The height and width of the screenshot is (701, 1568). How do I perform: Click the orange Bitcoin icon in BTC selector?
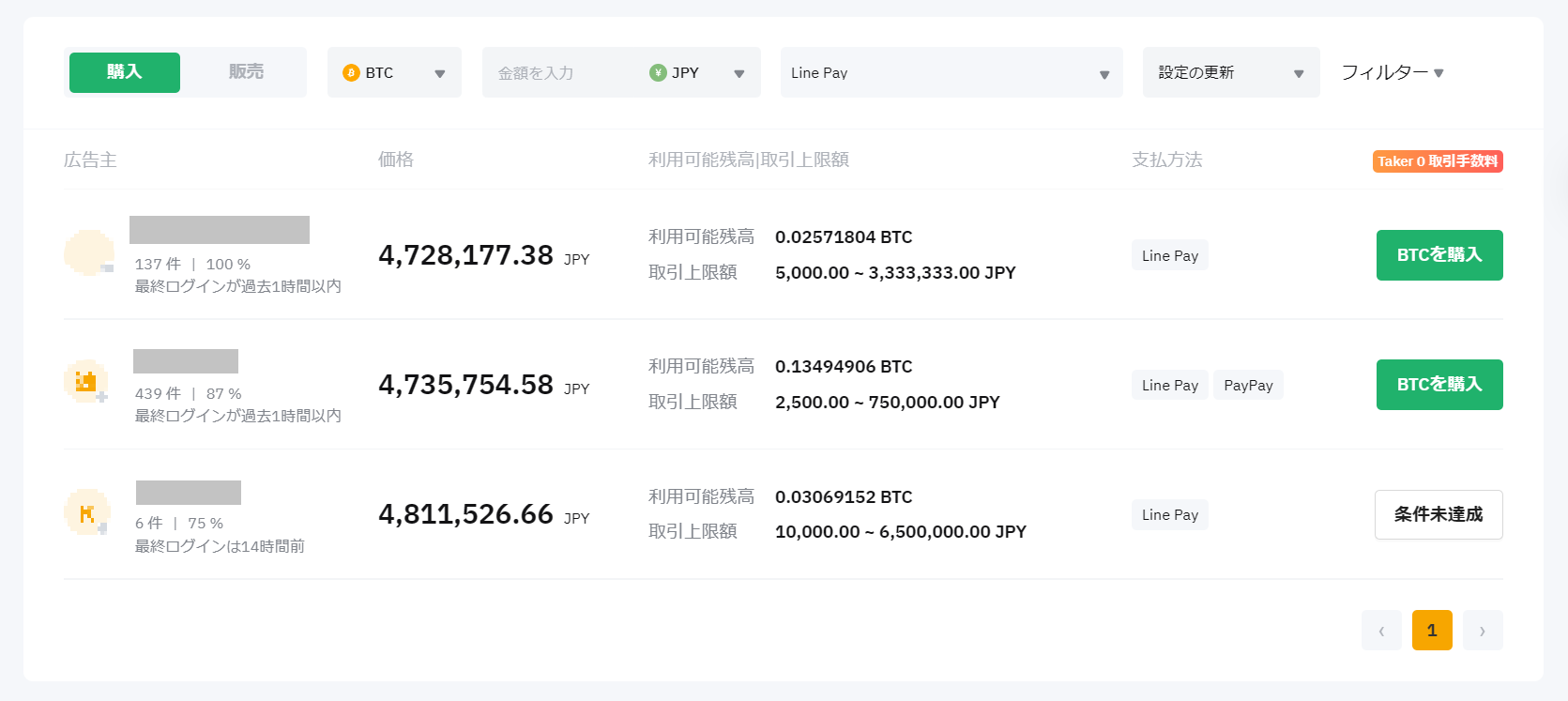tap(351, 73)
